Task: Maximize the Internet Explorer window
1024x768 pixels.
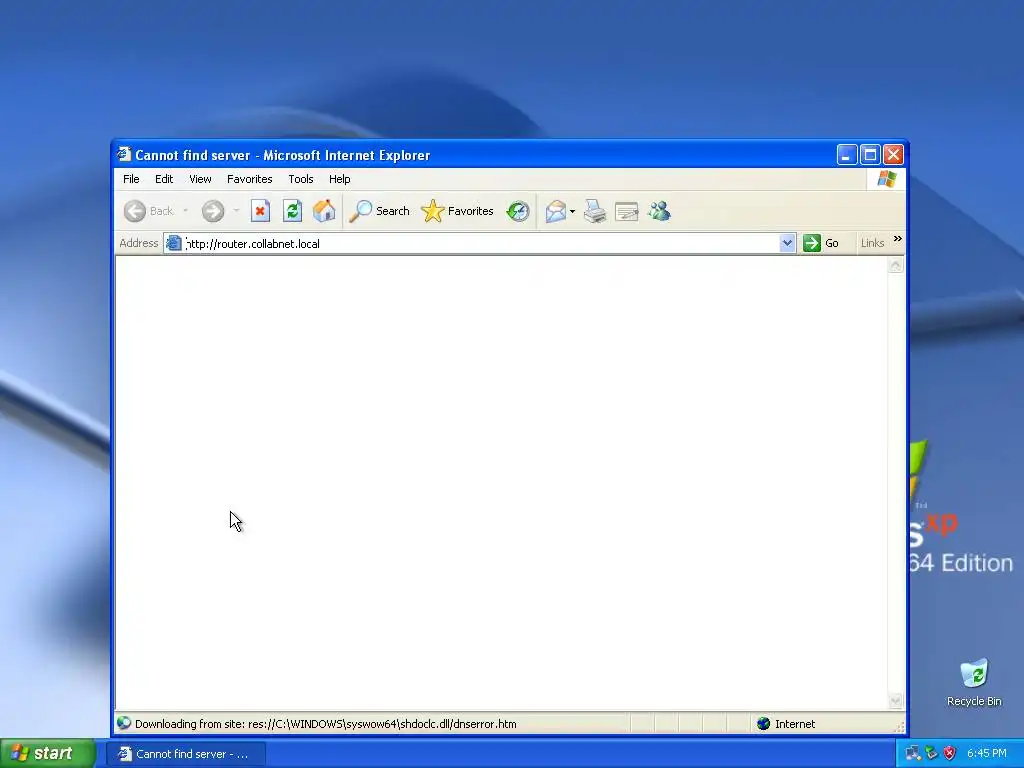Action: [870, 155]
